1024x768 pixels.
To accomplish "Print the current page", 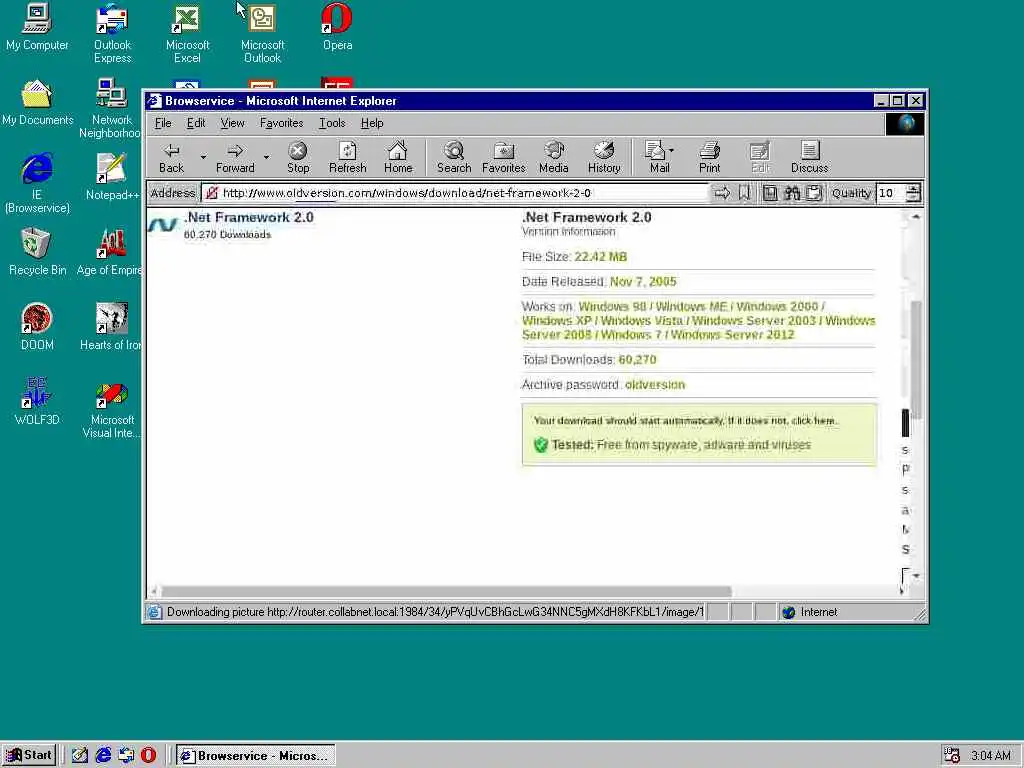I will (710, 157).
